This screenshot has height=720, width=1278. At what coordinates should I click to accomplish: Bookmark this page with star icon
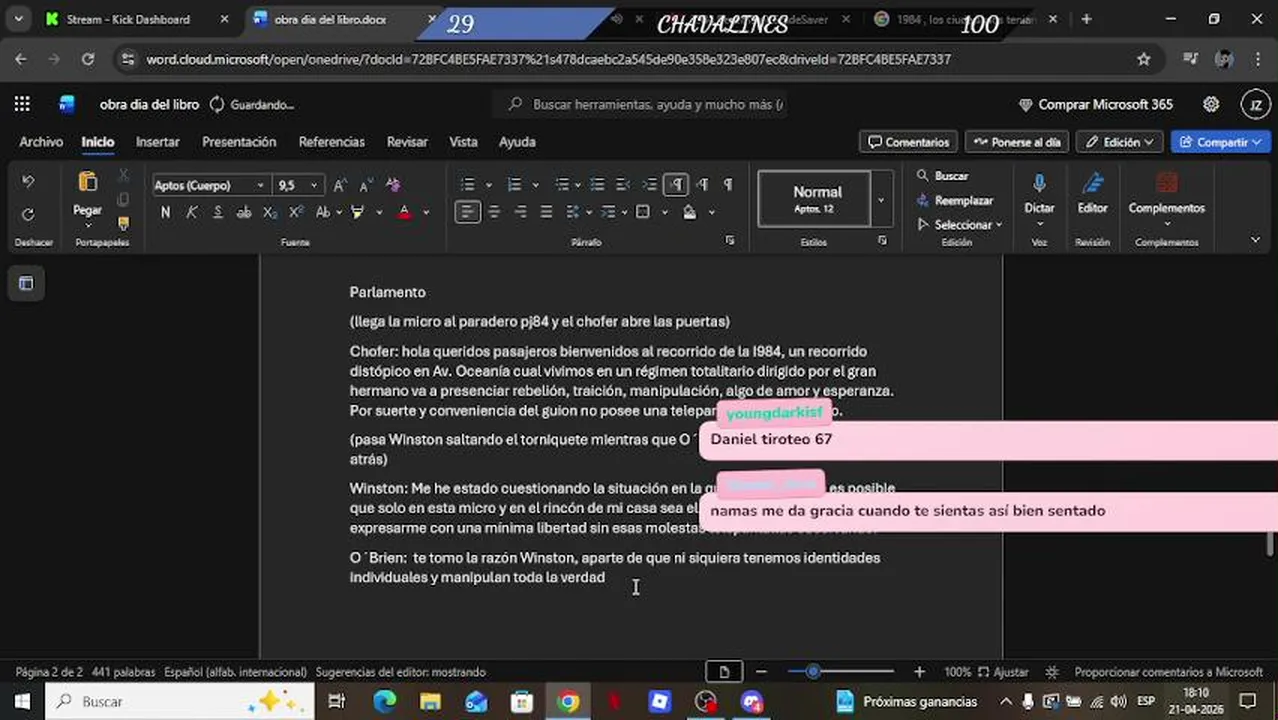point(1143,59)
